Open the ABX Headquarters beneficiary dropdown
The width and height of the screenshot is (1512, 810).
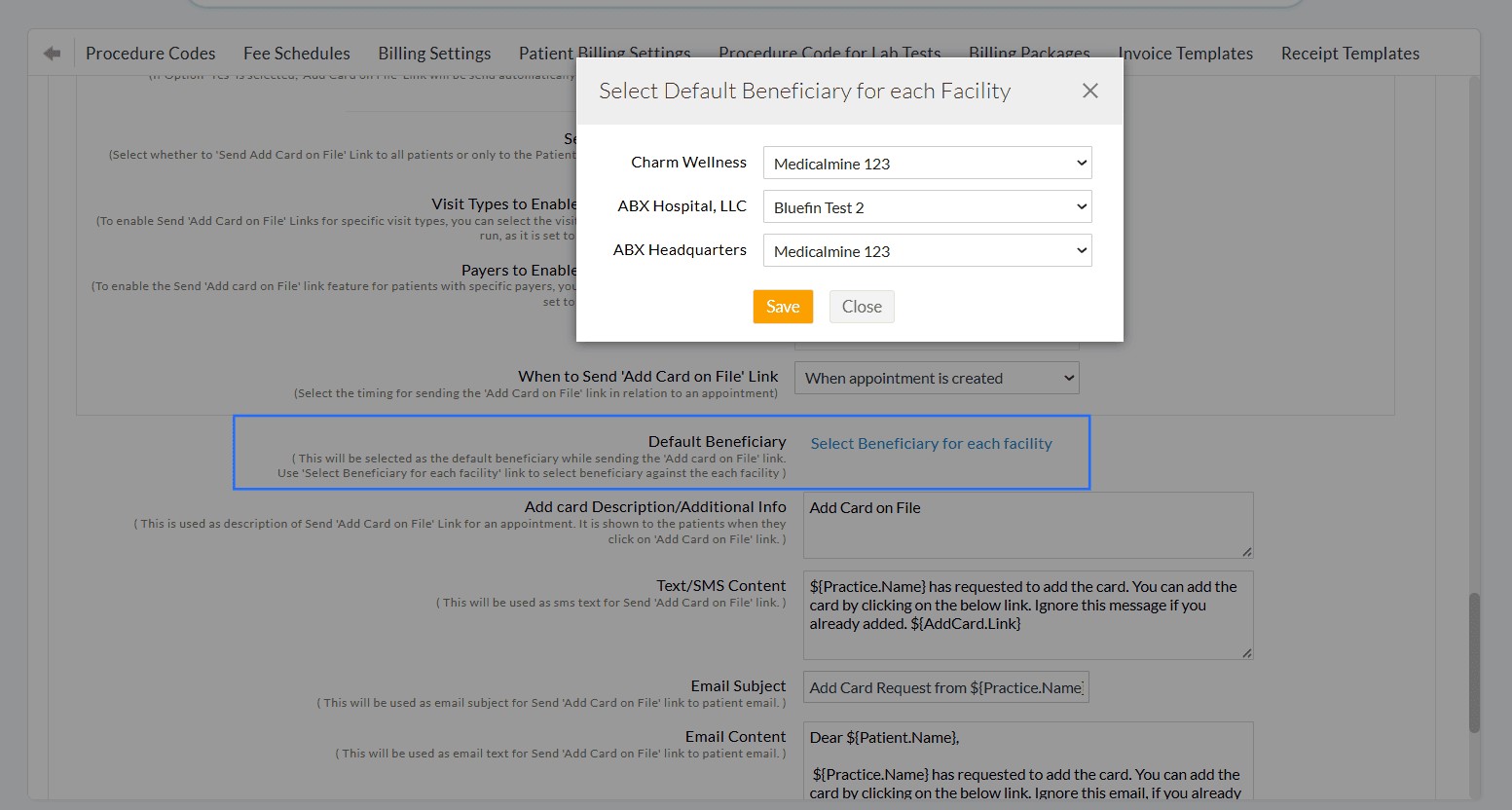point(928,251)
